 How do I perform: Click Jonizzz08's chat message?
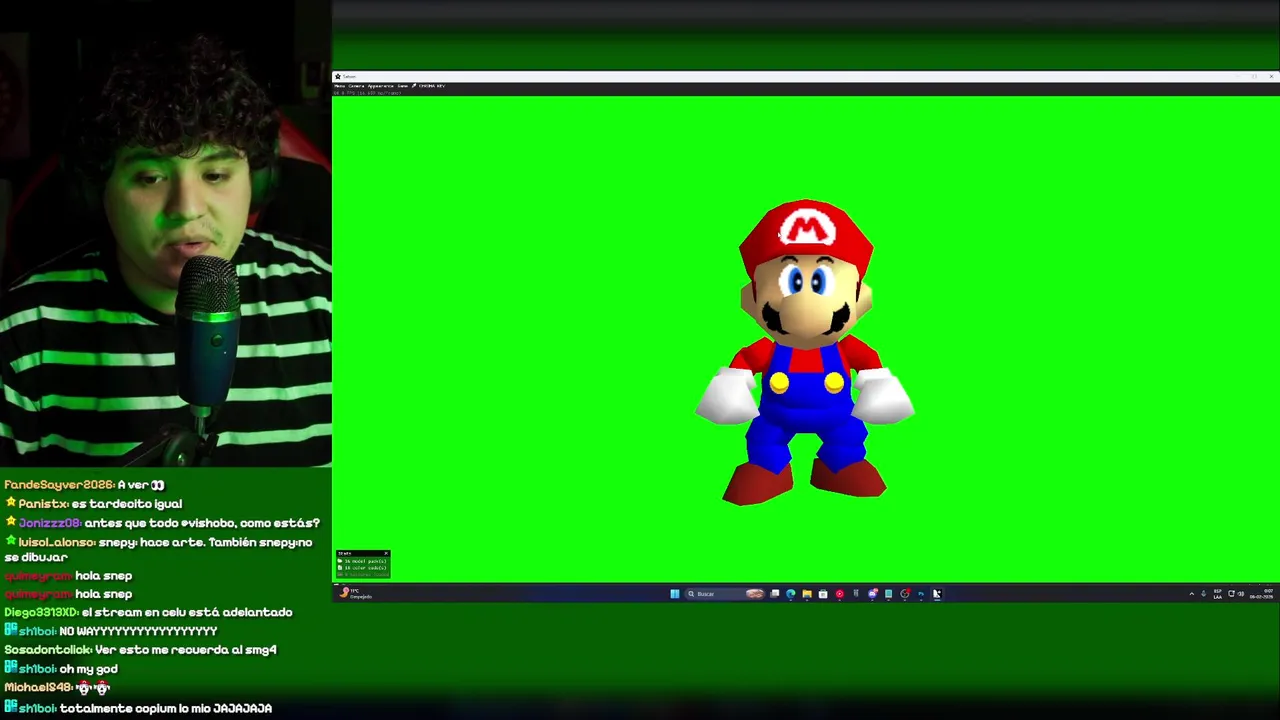pyautogui.click(x=162, y=523)
